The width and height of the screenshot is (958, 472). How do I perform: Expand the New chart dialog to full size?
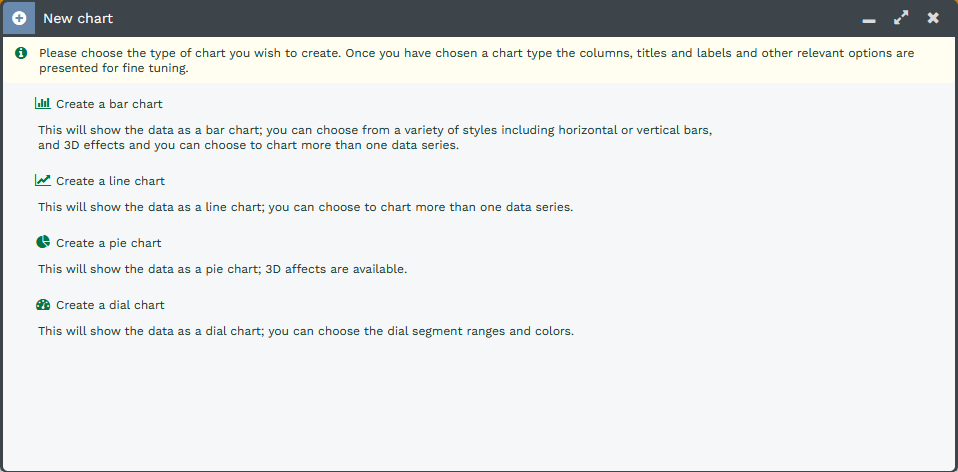[x=901, y=18]
